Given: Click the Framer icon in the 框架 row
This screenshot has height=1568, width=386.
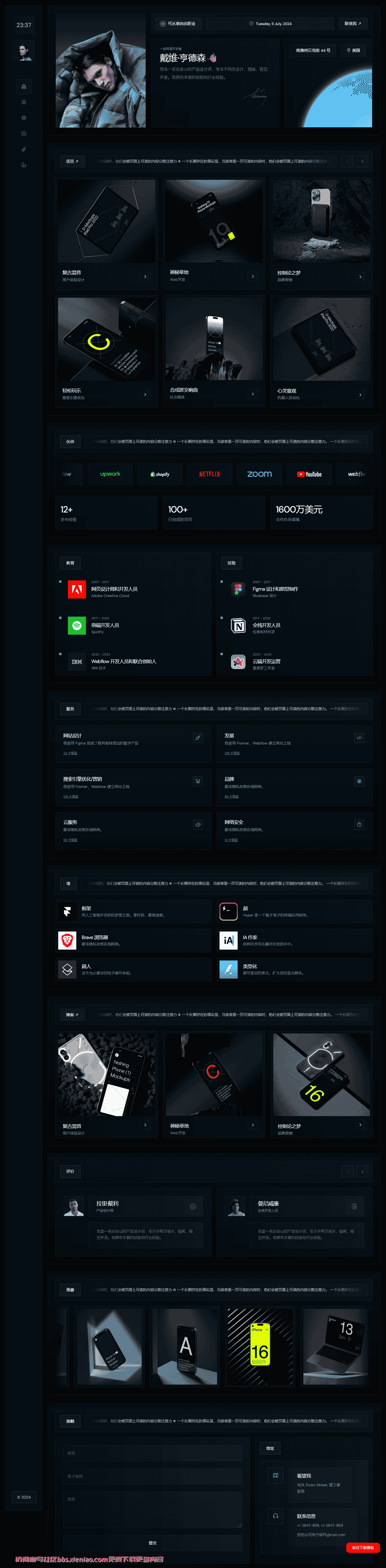Looking at the screenshot, I should 67,911.
